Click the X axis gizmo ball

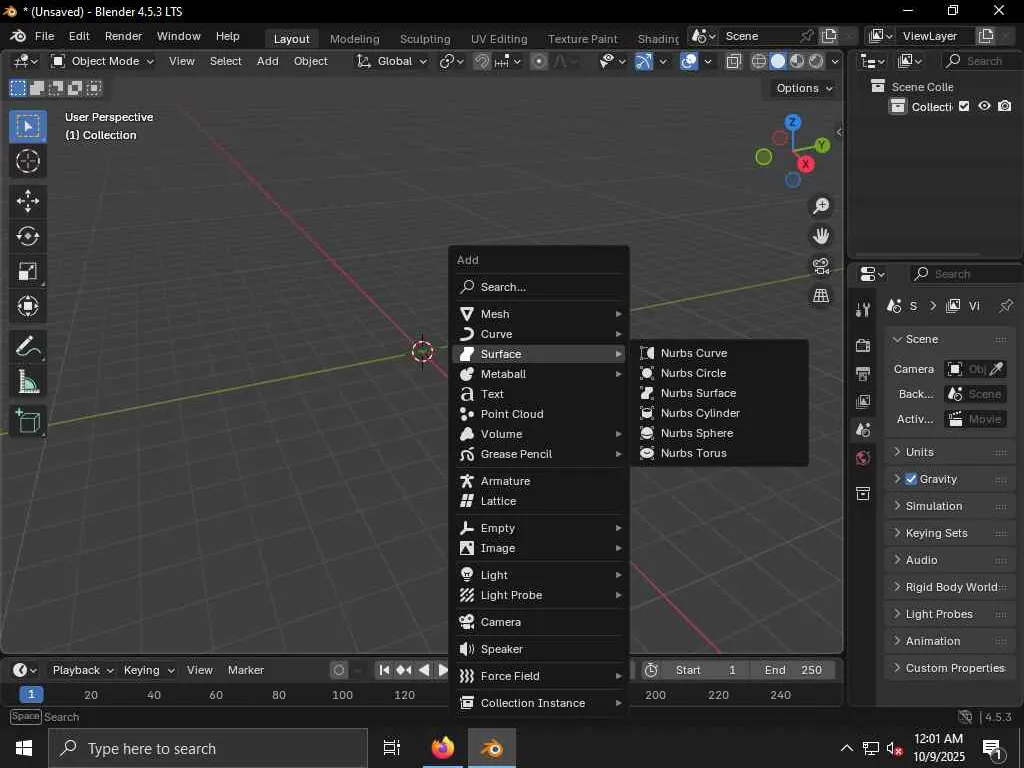[805, 164]
